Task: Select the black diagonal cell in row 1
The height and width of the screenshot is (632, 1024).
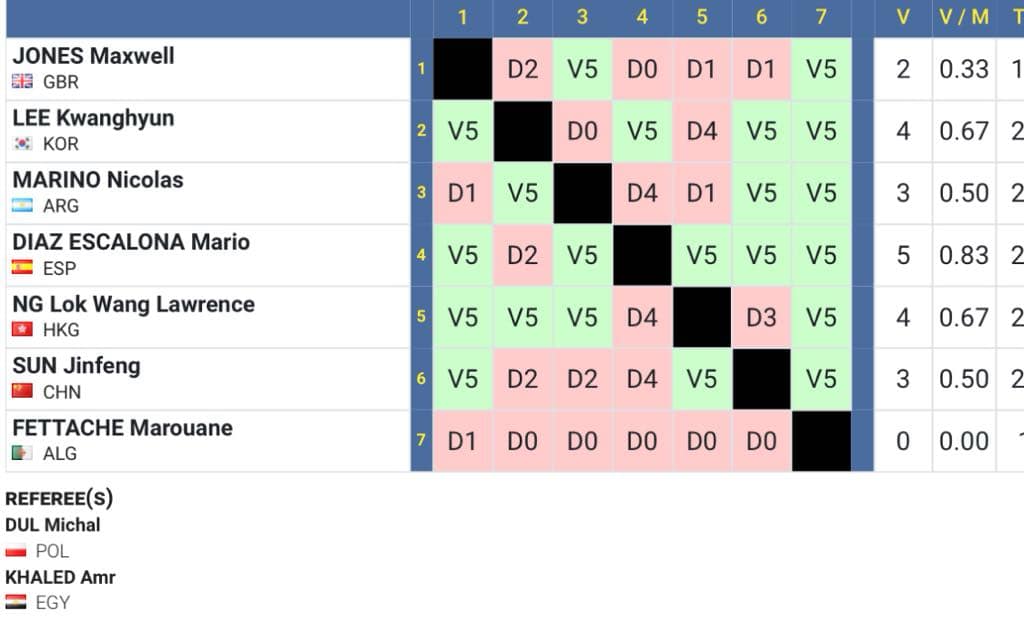Action: tap(462, 69)
